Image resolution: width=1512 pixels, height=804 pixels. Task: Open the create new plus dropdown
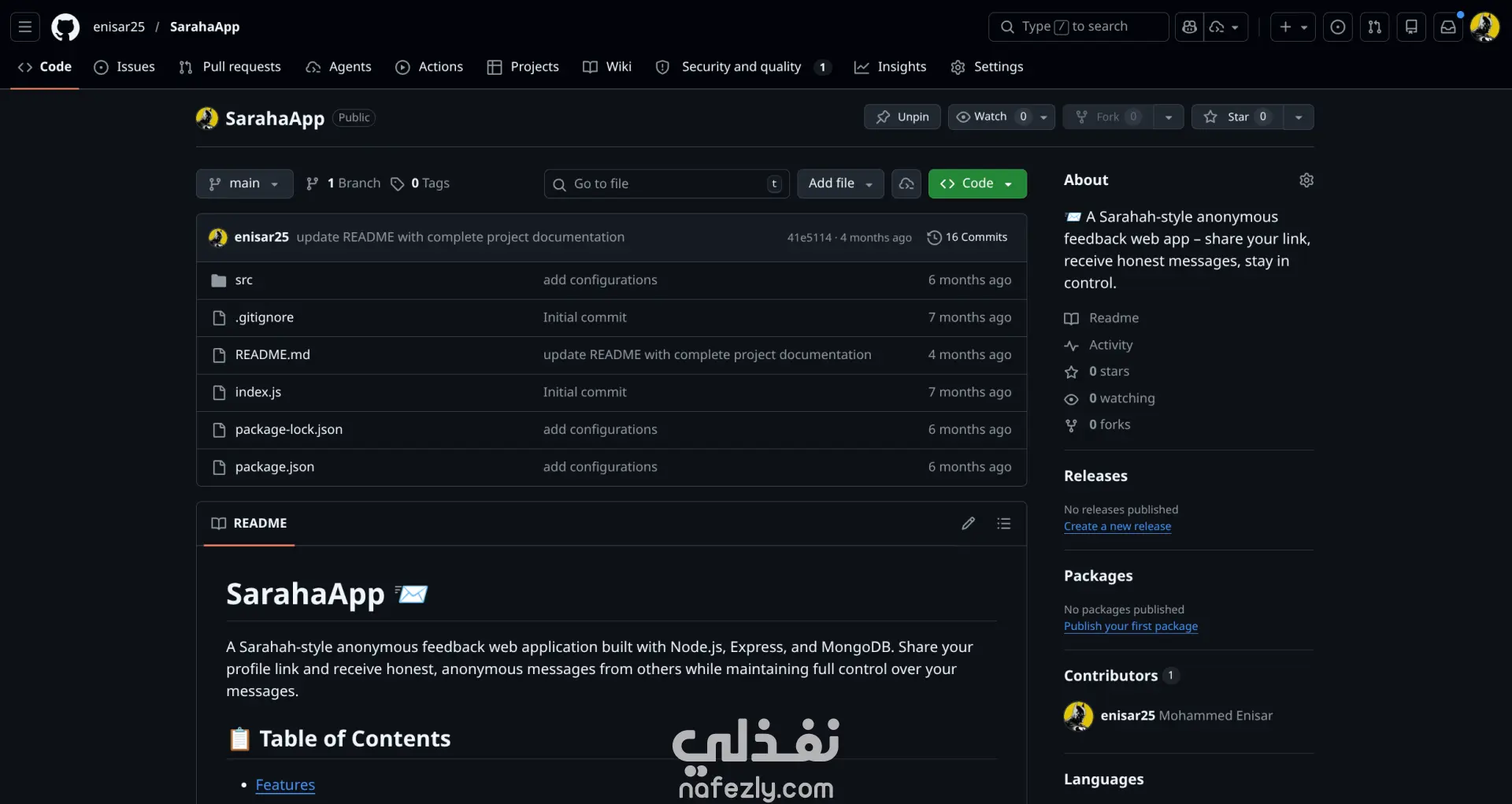click(x=1293, y=27)
